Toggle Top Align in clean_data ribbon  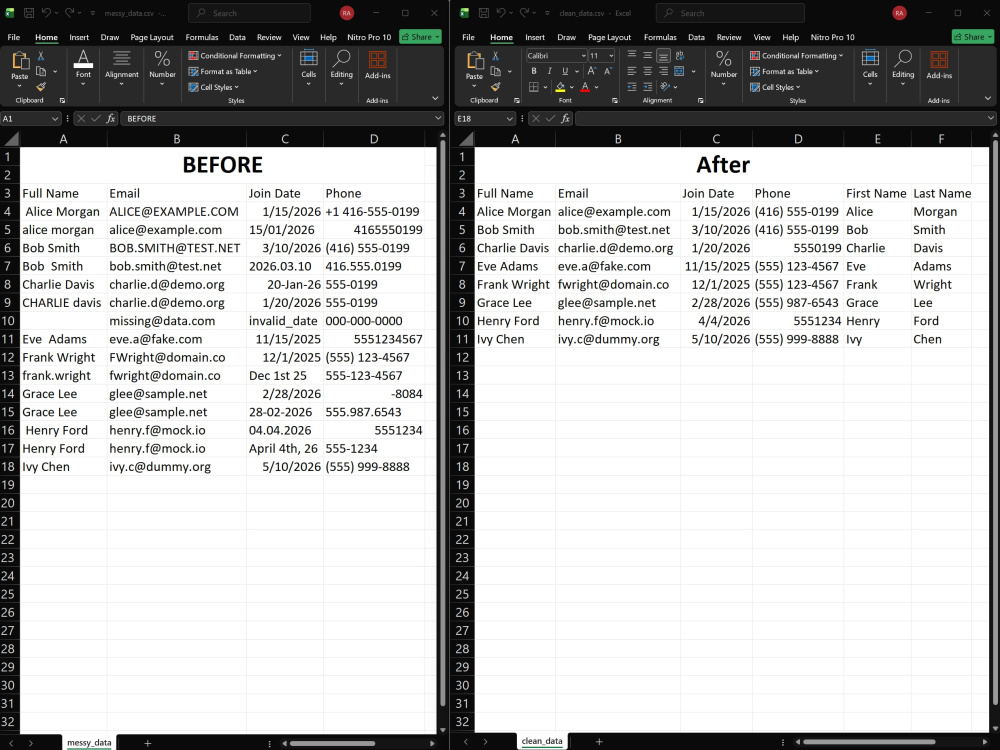tap(631, 55)
